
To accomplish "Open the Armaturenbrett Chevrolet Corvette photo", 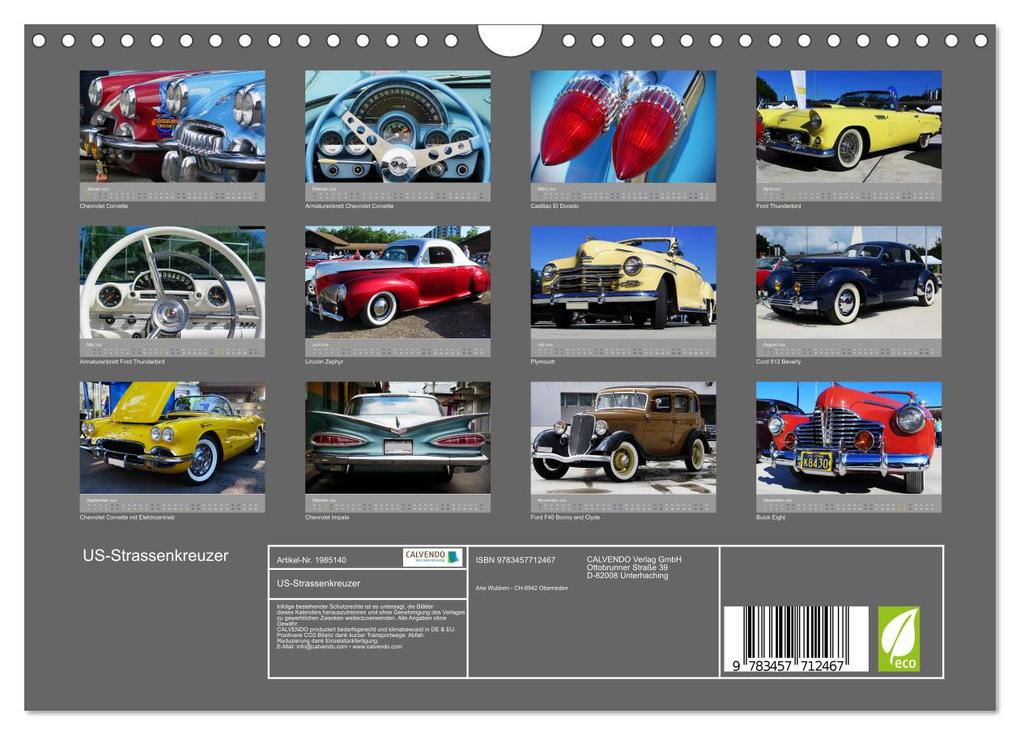I will pos(397,125).
